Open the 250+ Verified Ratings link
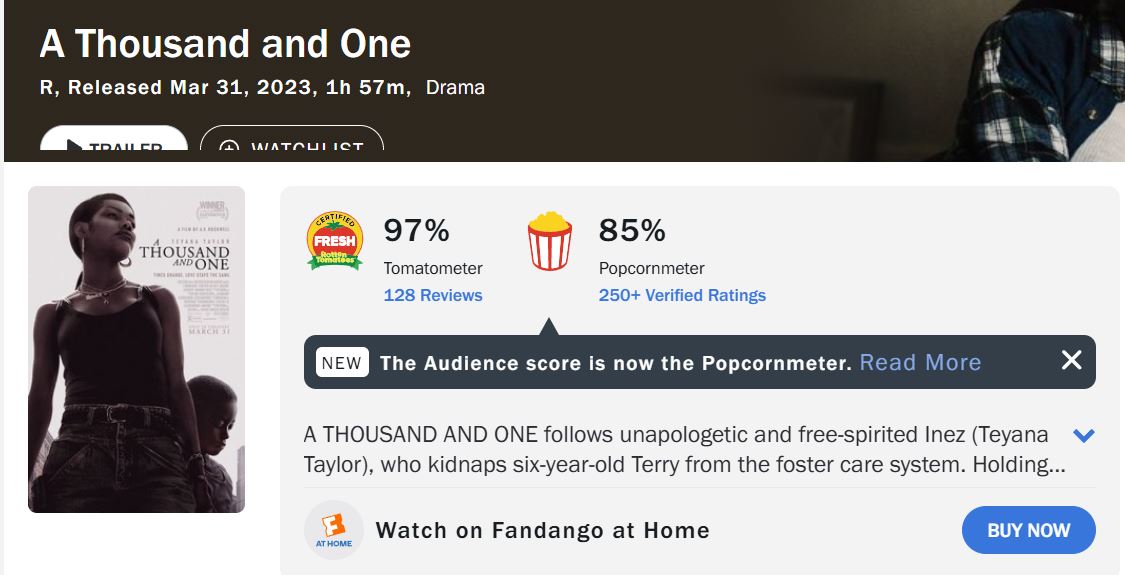1125x575 pixels. click(x=682, y=295)
